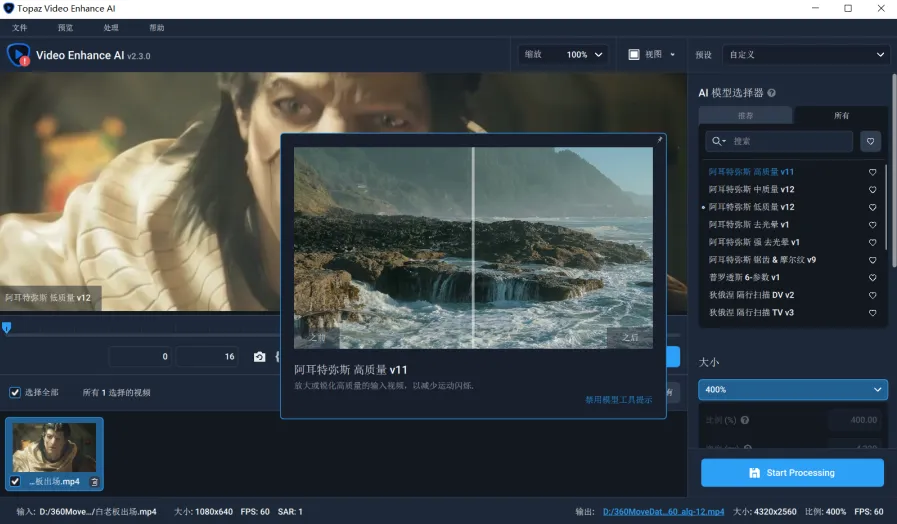The width and height of the screenshot is (897, 524).
Task: Click the help icon next to AI 模型选择器
Action: point(771,93)
